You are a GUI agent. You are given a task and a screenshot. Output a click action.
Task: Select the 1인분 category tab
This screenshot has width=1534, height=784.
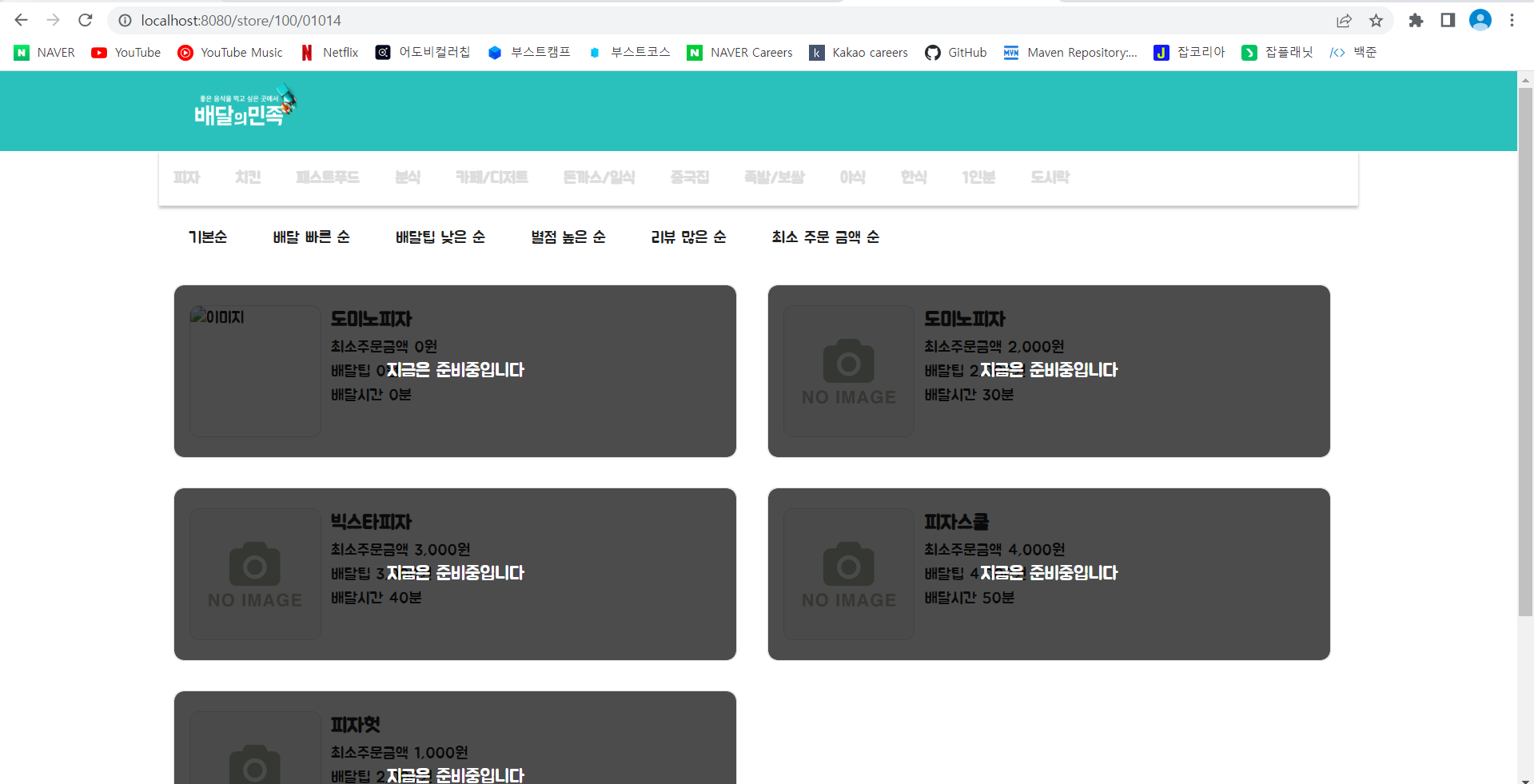[978, 177]
